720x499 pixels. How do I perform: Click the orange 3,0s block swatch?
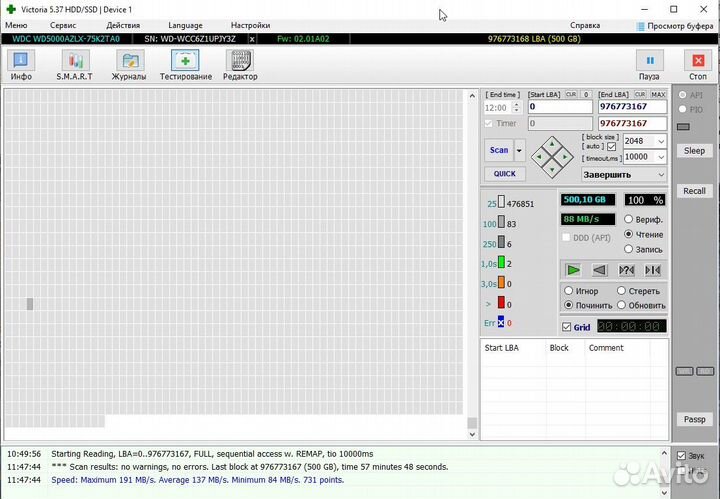(501, 282)
